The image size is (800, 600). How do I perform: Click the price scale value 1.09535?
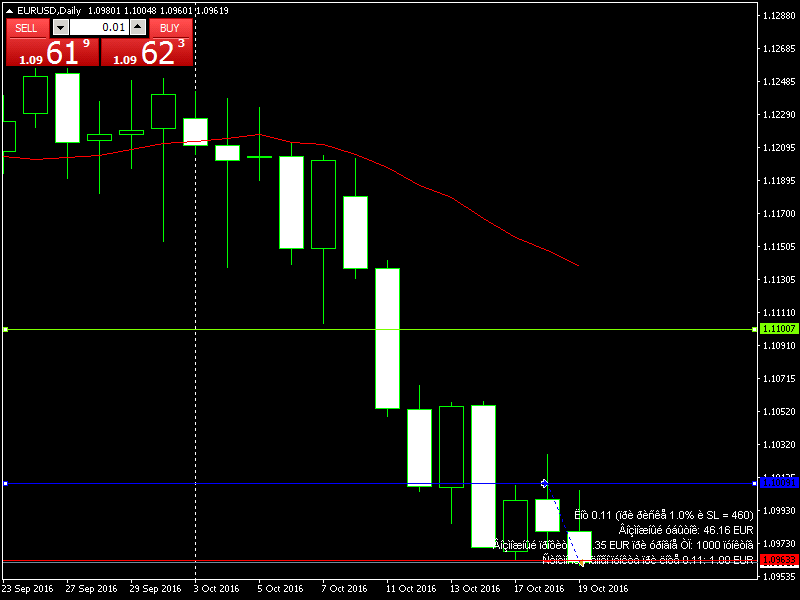click(x=779, y=577)
